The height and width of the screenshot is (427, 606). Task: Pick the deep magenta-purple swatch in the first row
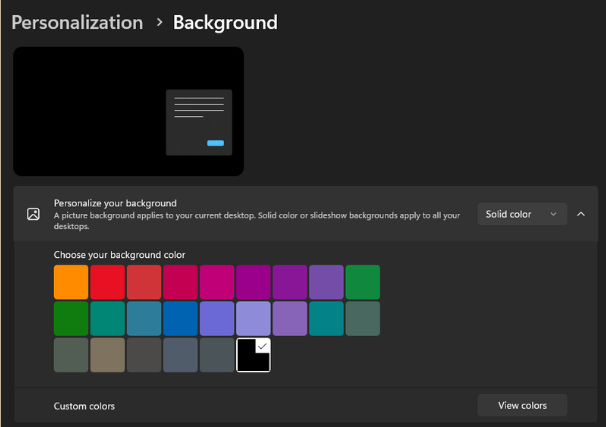[x=254, y=282]
